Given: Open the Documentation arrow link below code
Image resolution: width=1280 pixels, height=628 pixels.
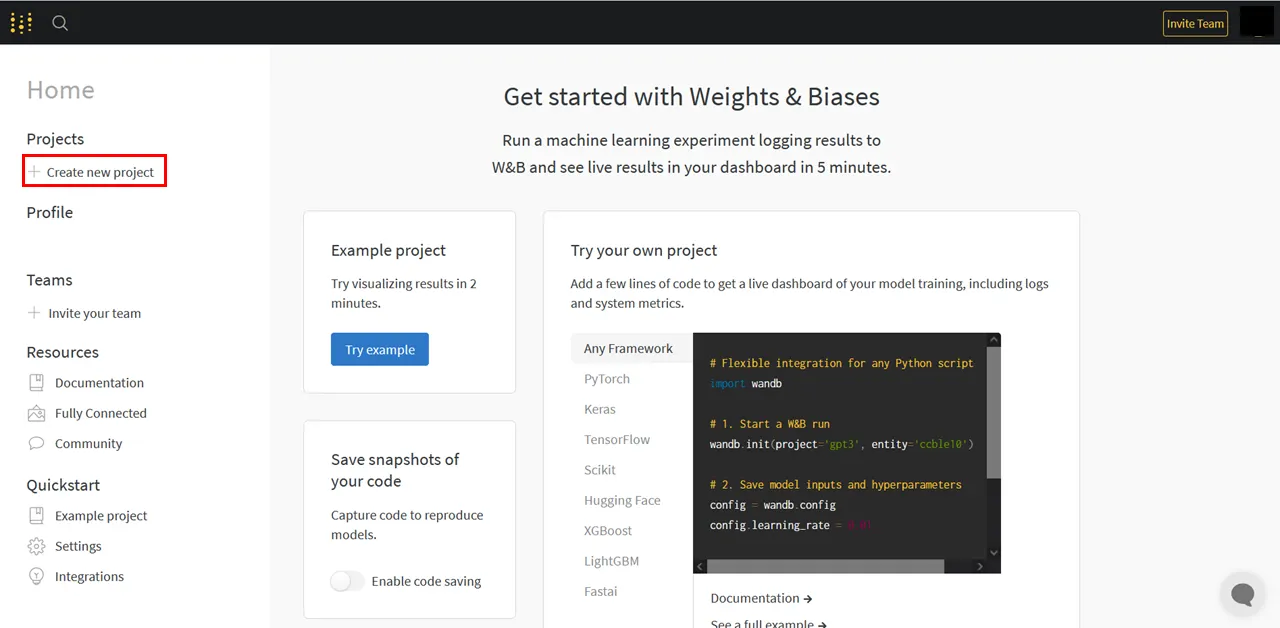Looking at the screenshot, I should [x=761, y=598].
